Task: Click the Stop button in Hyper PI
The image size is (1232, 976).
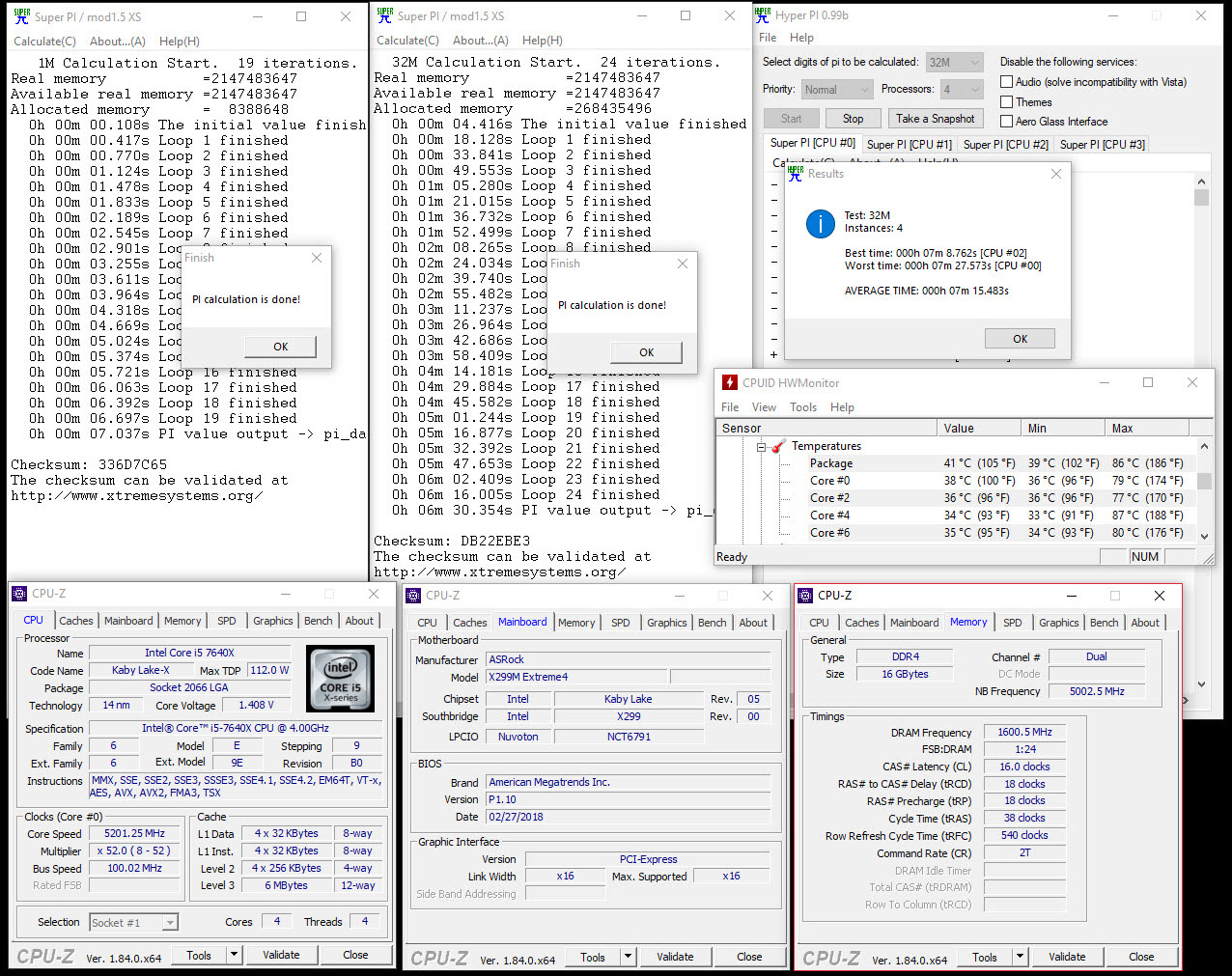Action: tap(853, 119)
